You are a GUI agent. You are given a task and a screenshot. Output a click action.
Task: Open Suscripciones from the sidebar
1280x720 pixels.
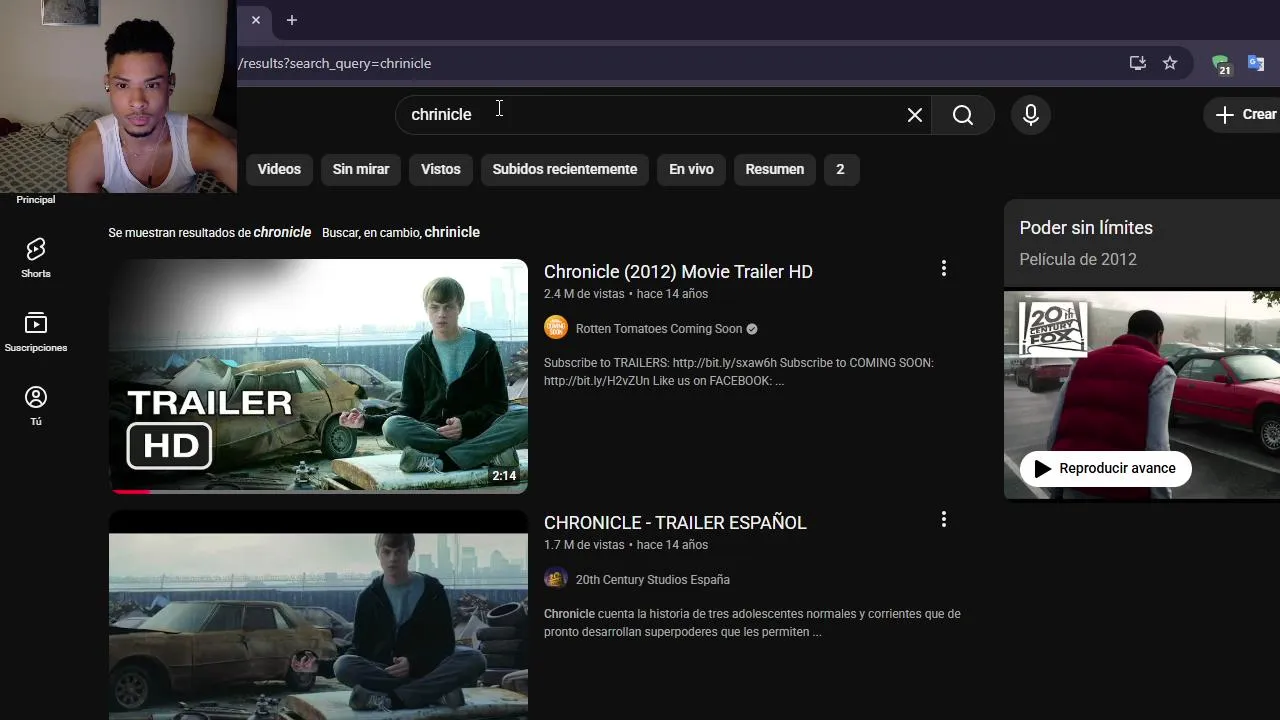click(x=36, y=332)
